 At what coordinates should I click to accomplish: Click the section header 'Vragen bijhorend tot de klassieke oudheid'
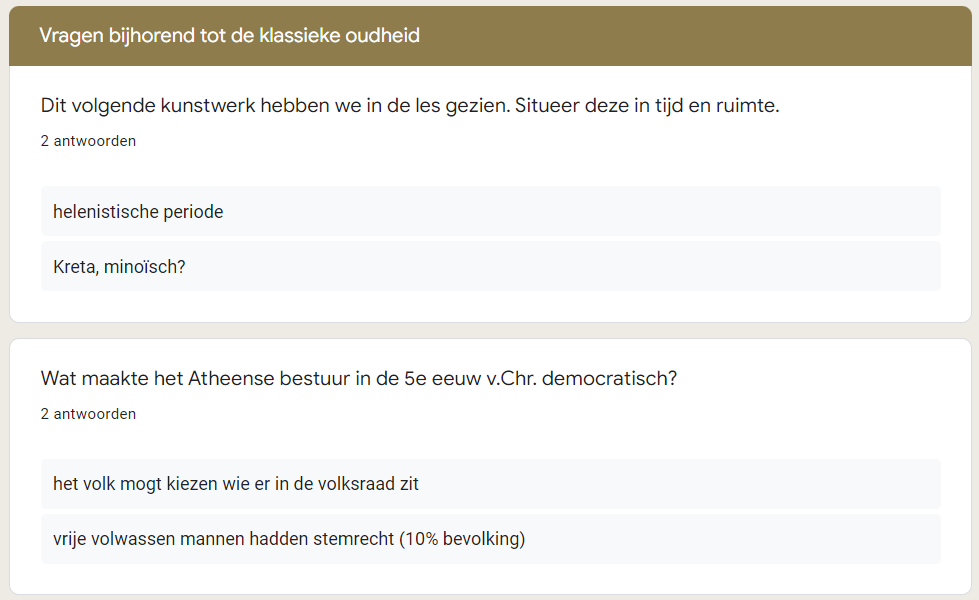[229, 36]
